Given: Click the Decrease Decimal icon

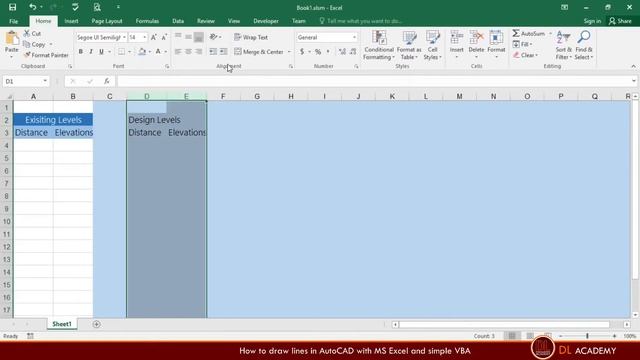Looking at the screenshot, I should tap(353, 52).
